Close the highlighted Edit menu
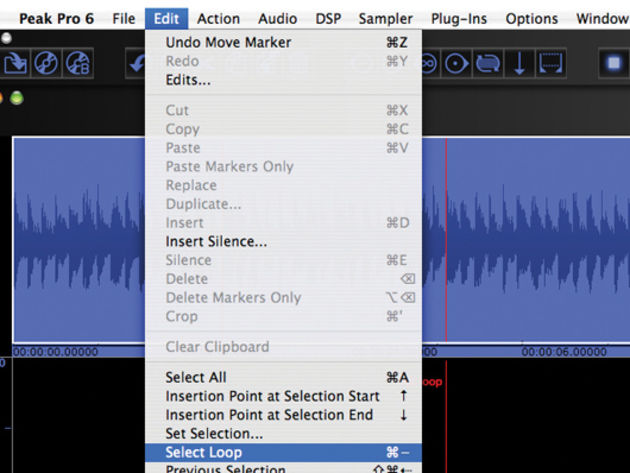The image size is (630, 473). [166, 19]
